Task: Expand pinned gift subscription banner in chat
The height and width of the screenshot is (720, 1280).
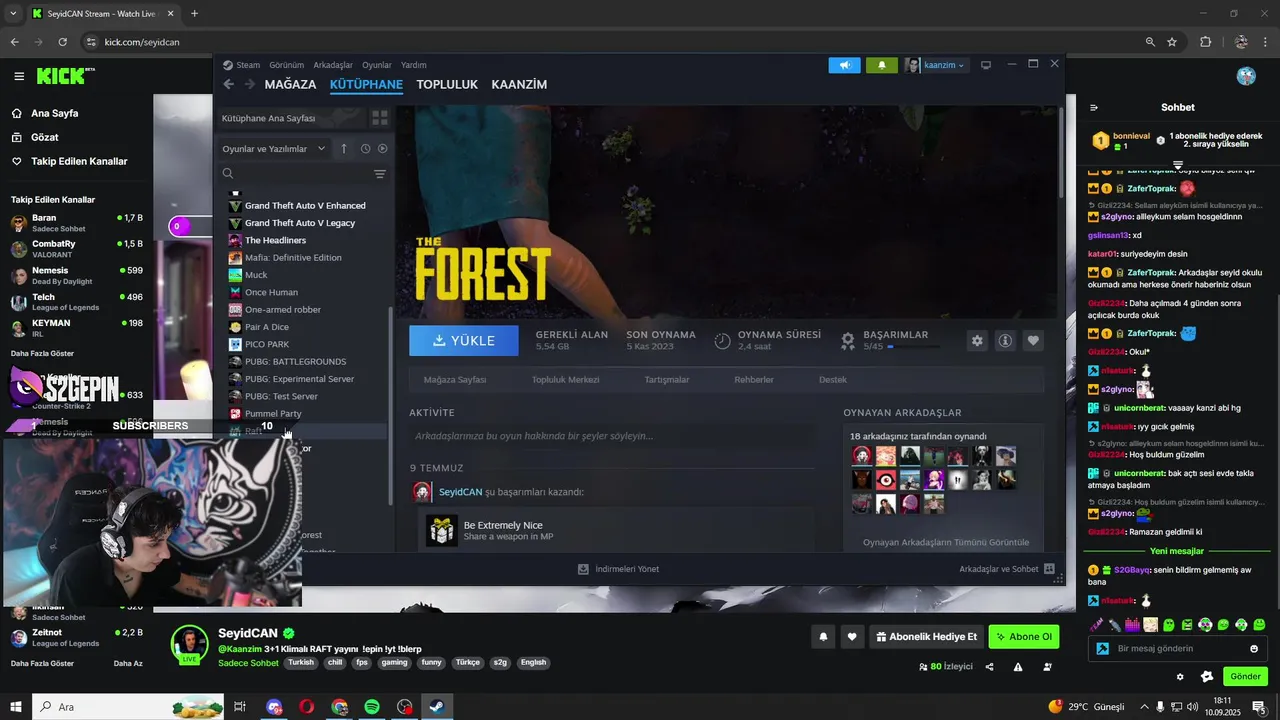Action: tap(1178, 165)
